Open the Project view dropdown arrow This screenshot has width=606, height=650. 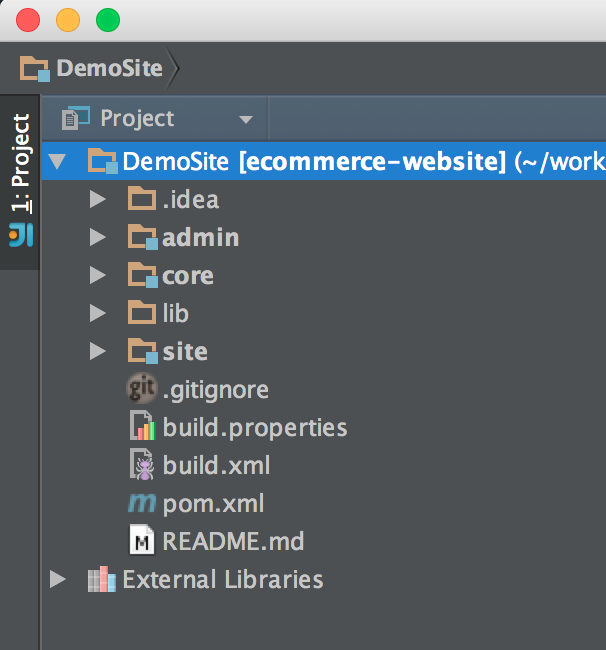(x=245, y=120)
